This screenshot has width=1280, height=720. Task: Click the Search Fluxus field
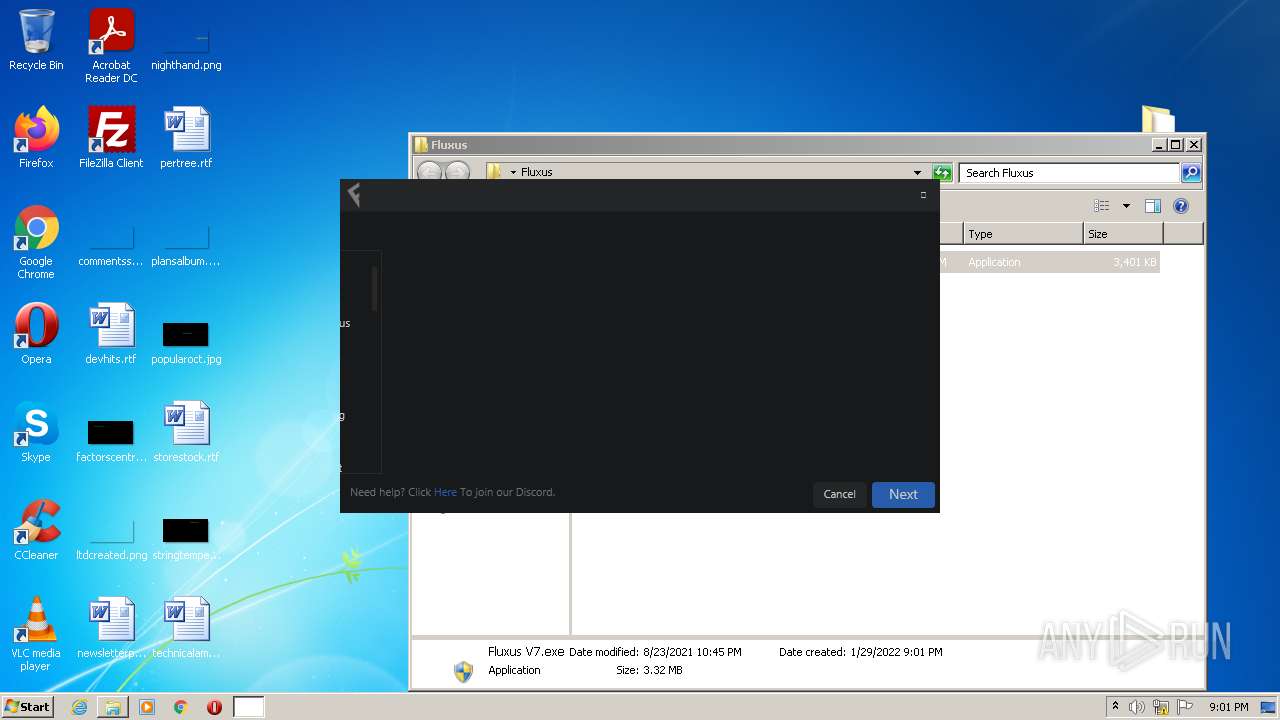pos(1069,173)
